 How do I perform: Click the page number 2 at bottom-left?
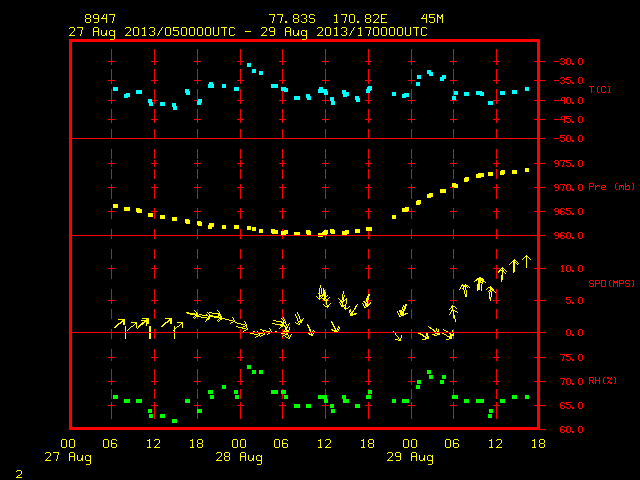point(19,474)
